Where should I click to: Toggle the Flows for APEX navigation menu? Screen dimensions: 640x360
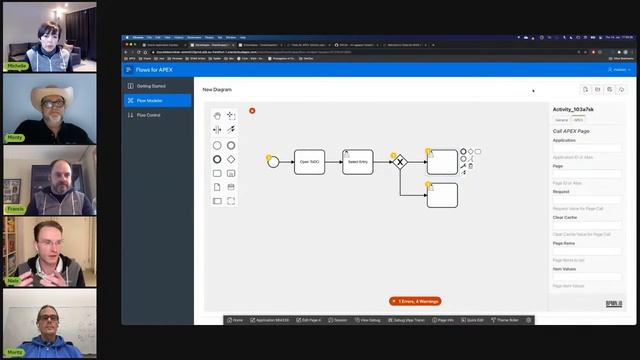pos(129,70)
